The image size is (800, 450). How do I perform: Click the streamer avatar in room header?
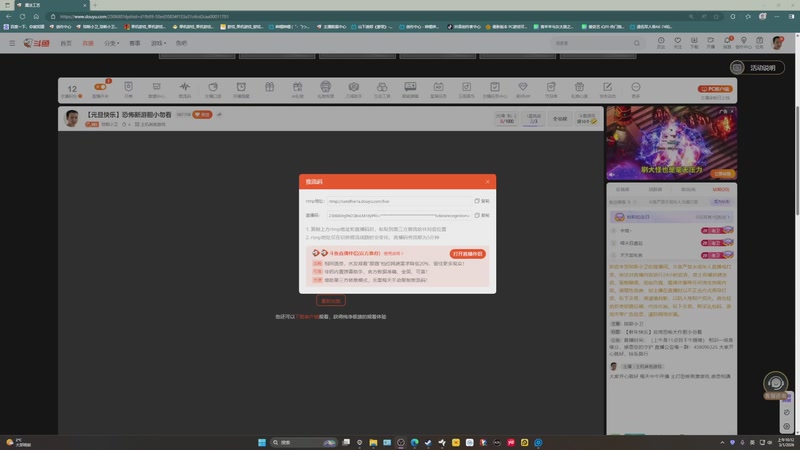click(x=72, y=118)
